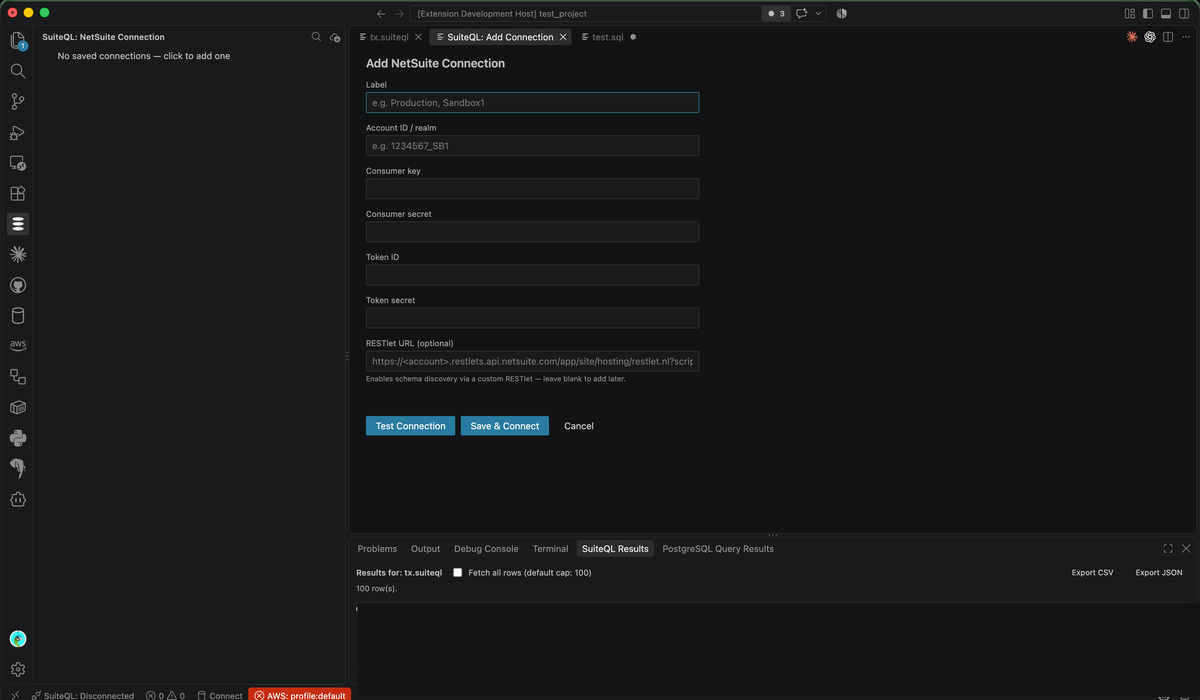
Task: Open the Debug Console panel tab
Action: (x=486, y=548)
